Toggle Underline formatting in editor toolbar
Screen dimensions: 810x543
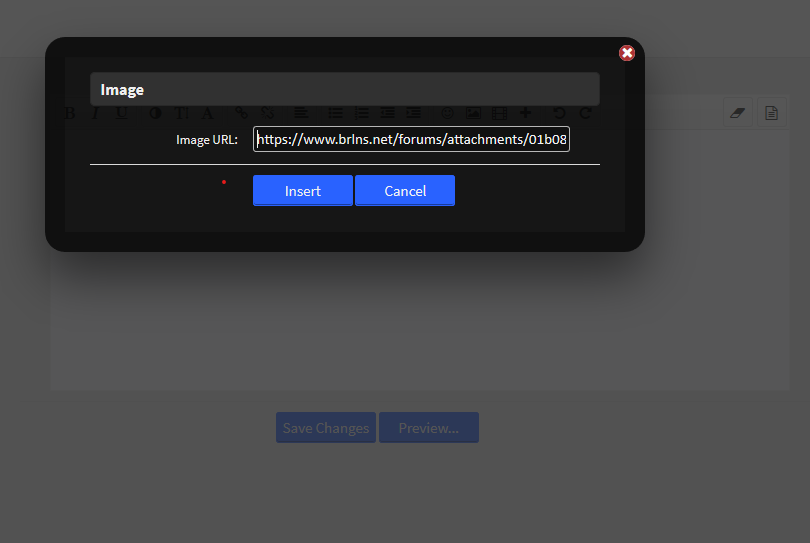point(121,113)
